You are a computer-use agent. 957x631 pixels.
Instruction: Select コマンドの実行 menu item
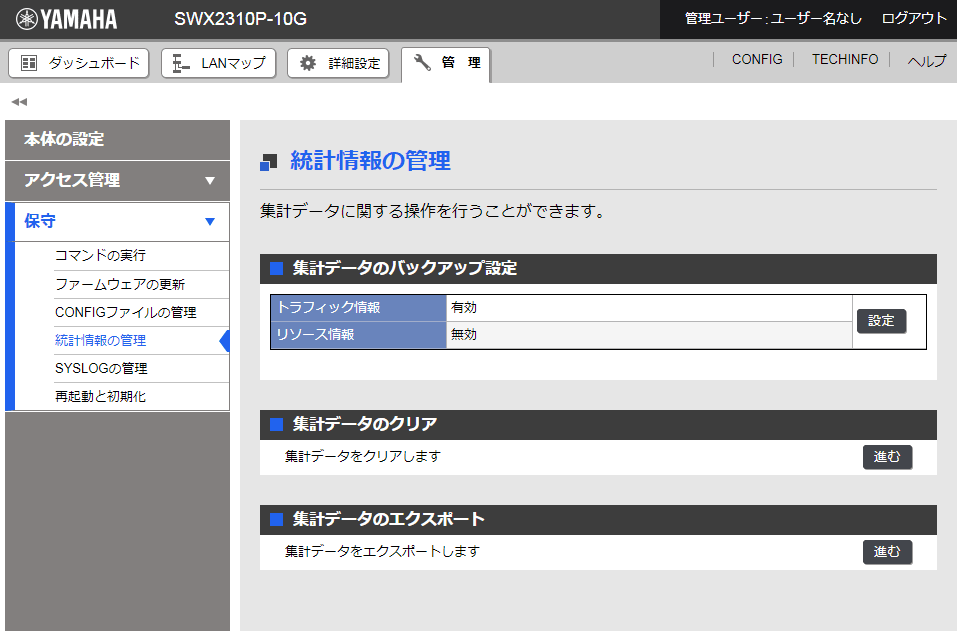pos(100,255)
